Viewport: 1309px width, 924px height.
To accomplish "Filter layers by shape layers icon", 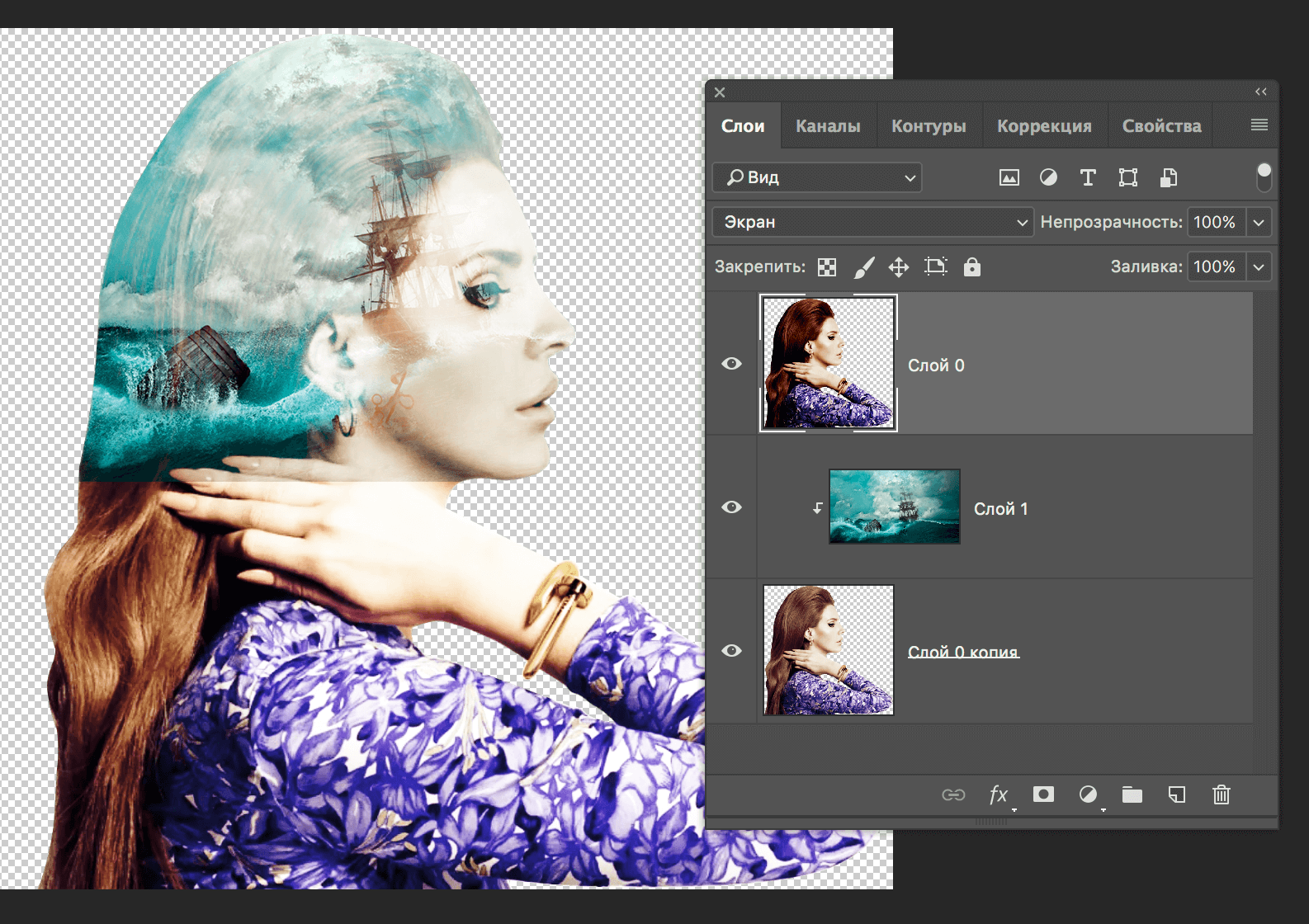I will pyautogui.click(x=1127, y=177).
